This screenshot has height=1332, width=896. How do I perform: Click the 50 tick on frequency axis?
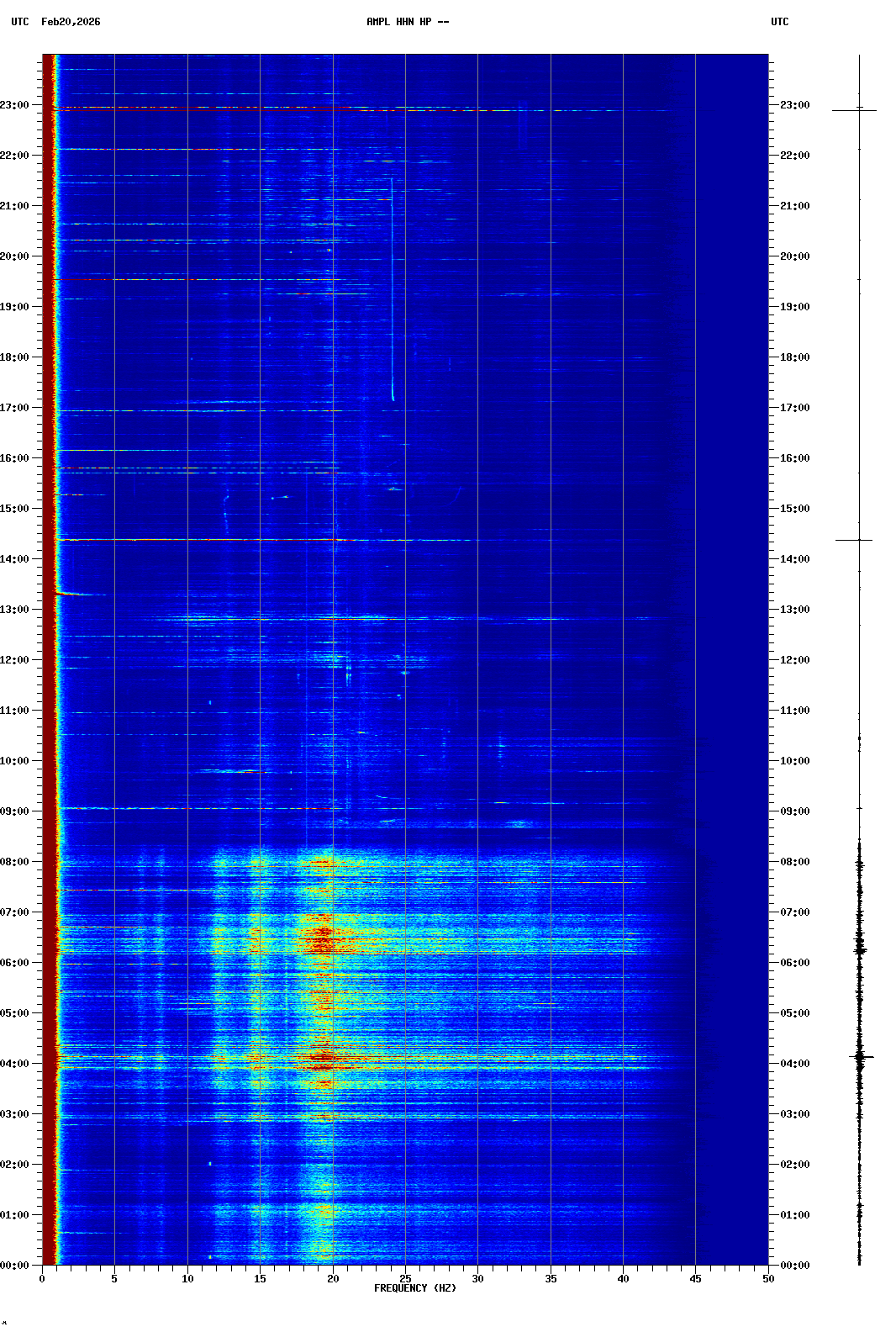tap(768, 1279)
